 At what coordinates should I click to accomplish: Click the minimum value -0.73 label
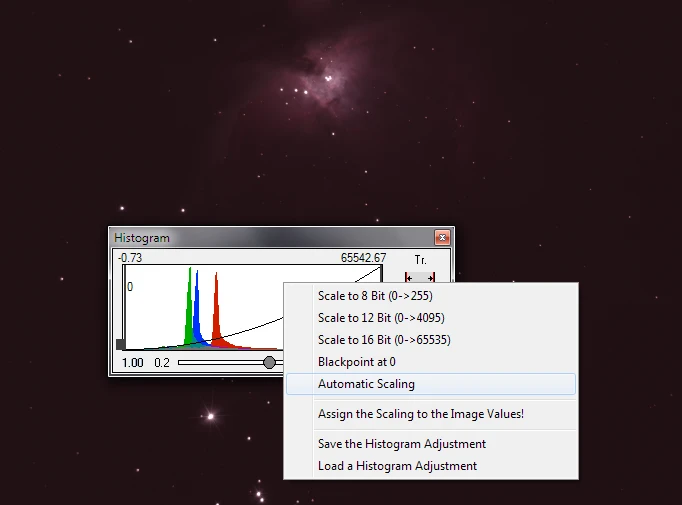[129, 258]
